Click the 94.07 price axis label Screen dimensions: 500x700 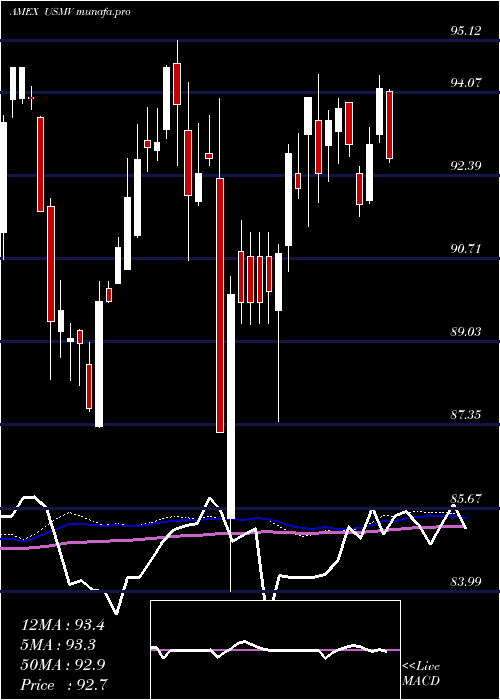(466, 82)
